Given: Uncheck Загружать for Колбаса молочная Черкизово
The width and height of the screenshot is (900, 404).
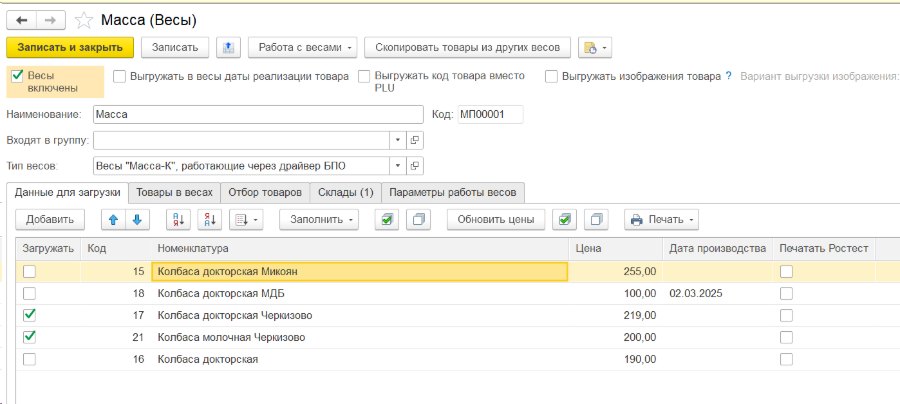Looking at the screenshot, I should [x=29, y=337].
